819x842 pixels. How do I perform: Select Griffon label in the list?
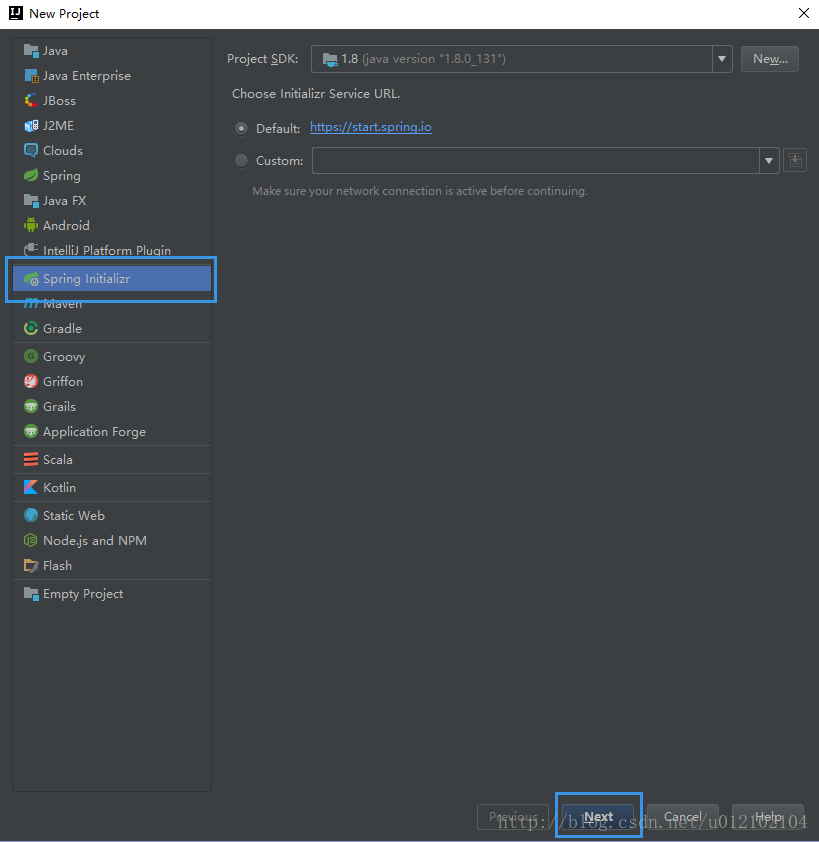click(63, 381)
